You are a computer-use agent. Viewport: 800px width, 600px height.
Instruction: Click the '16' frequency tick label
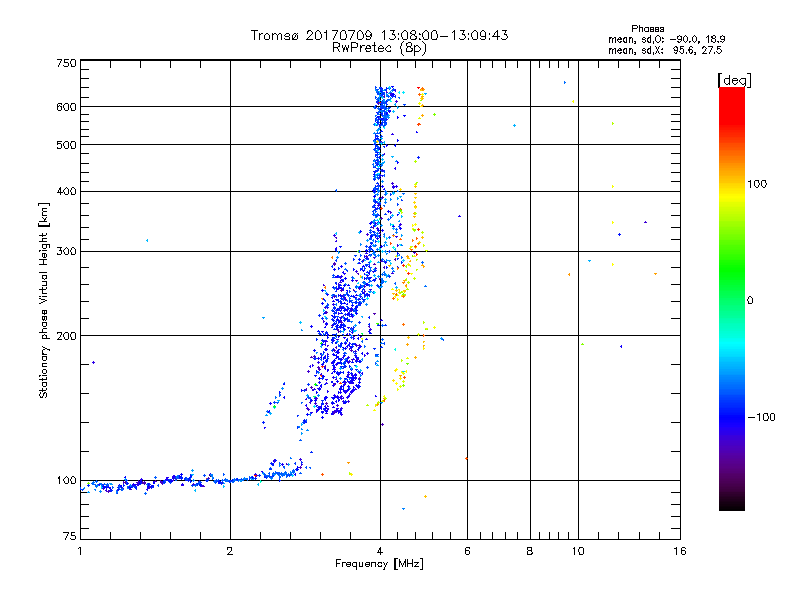coord(680,551)
